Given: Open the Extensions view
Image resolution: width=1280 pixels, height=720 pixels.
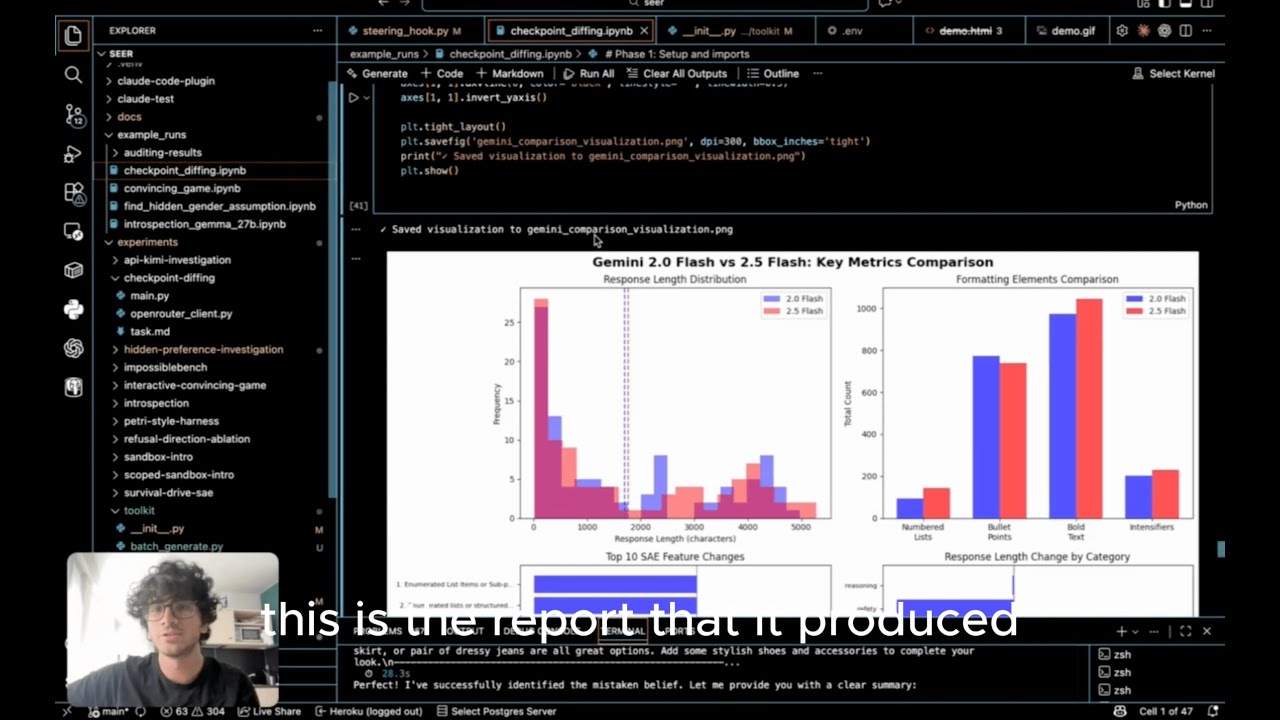Looking at the screenshot, I should pos(73,192).
